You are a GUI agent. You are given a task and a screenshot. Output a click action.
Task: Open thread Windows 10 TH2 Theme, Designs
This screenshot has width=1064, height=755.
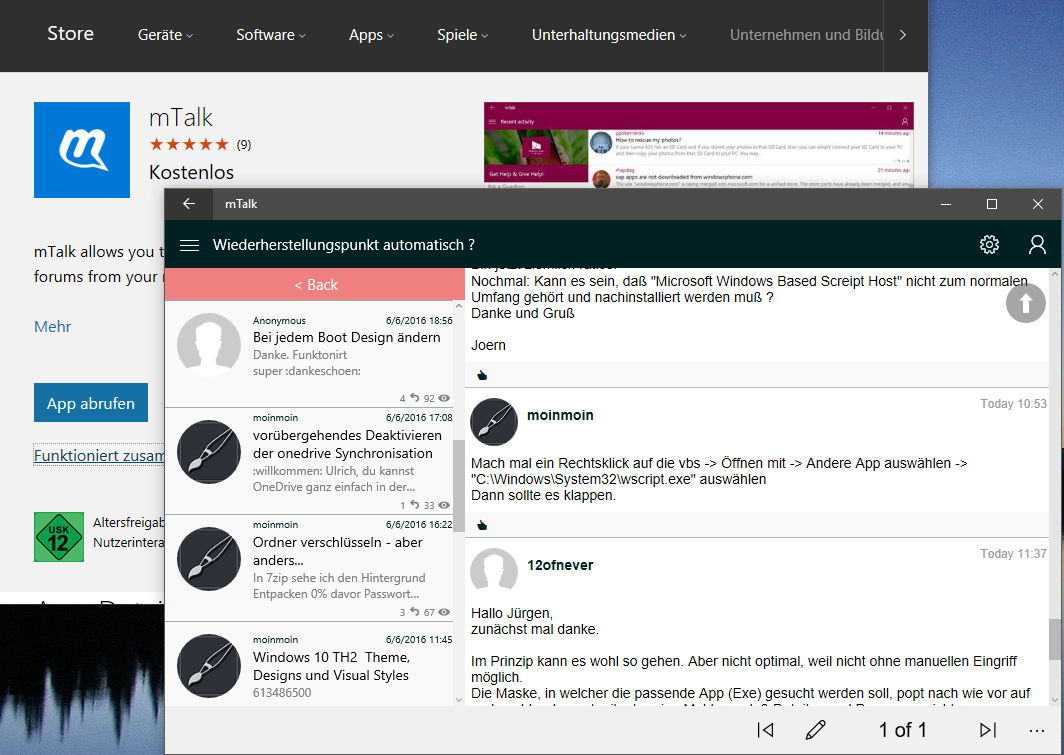309,665
